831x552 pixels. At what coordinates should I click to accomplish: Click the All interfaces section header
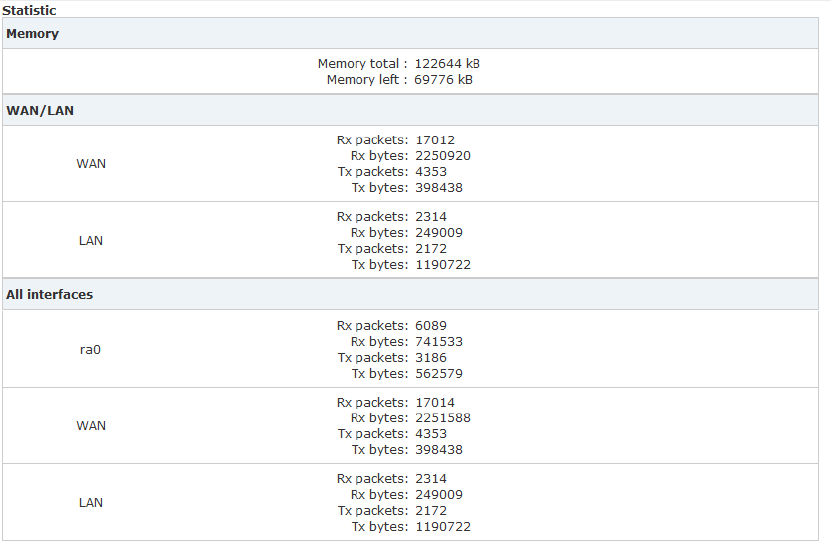pos(50,295)
